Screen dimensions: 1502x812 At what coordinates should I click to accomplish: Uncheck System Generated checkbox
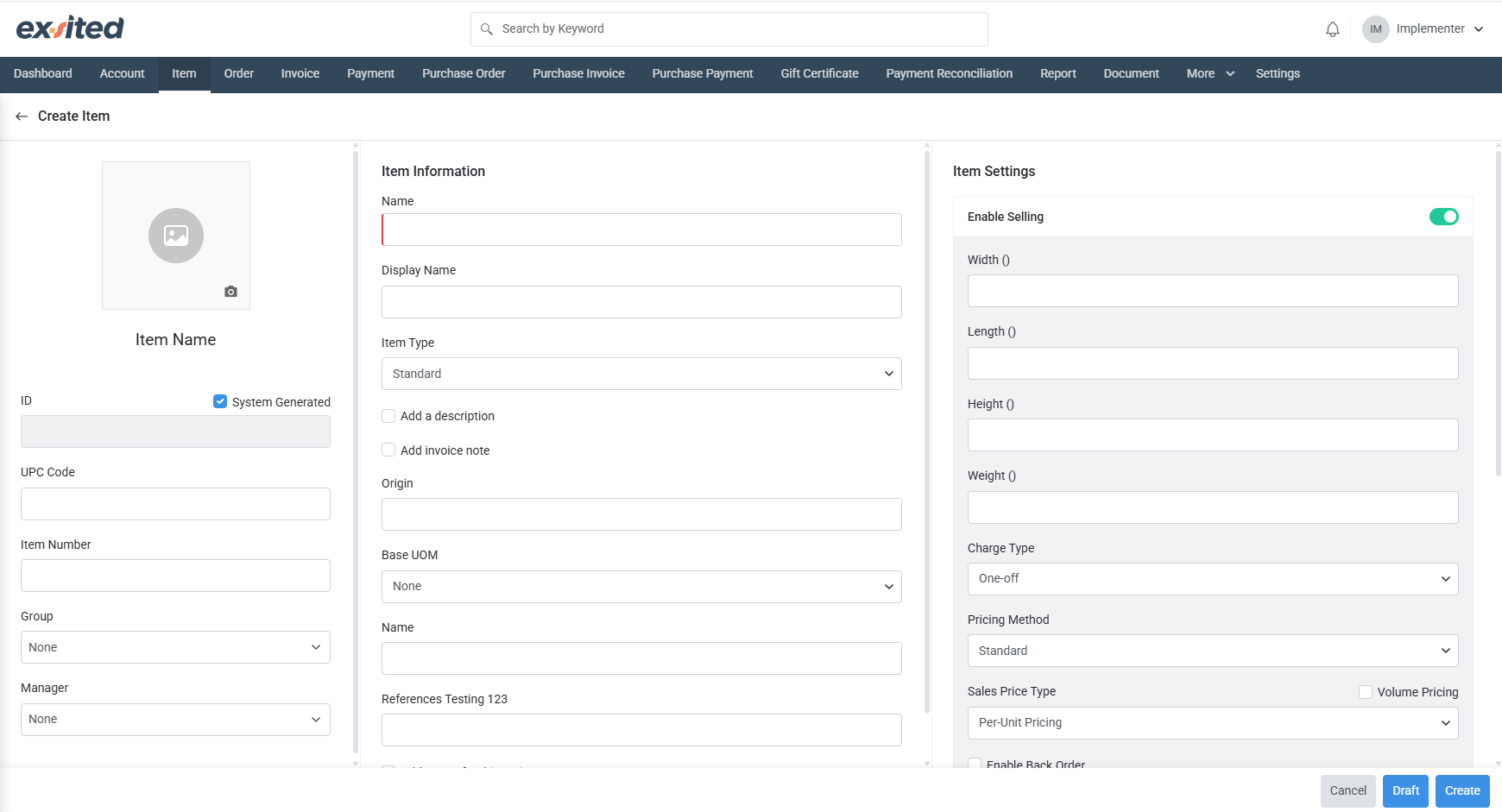pyautogui.click(x=220, y=401)
